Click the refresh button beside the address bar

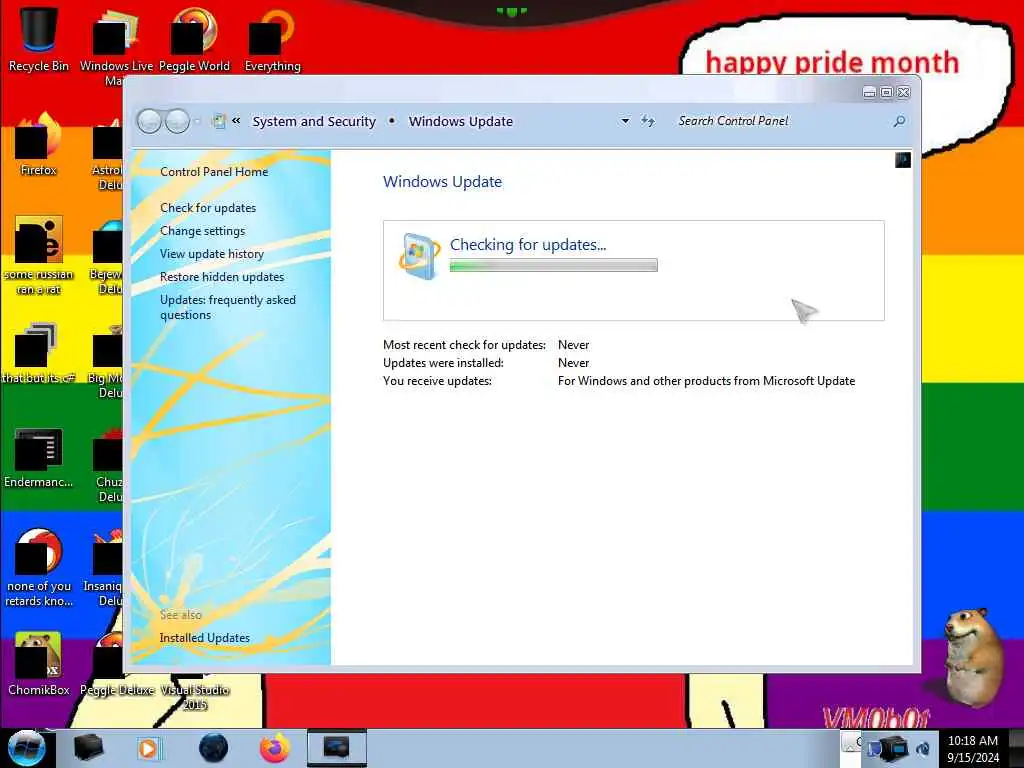point(647,121)
